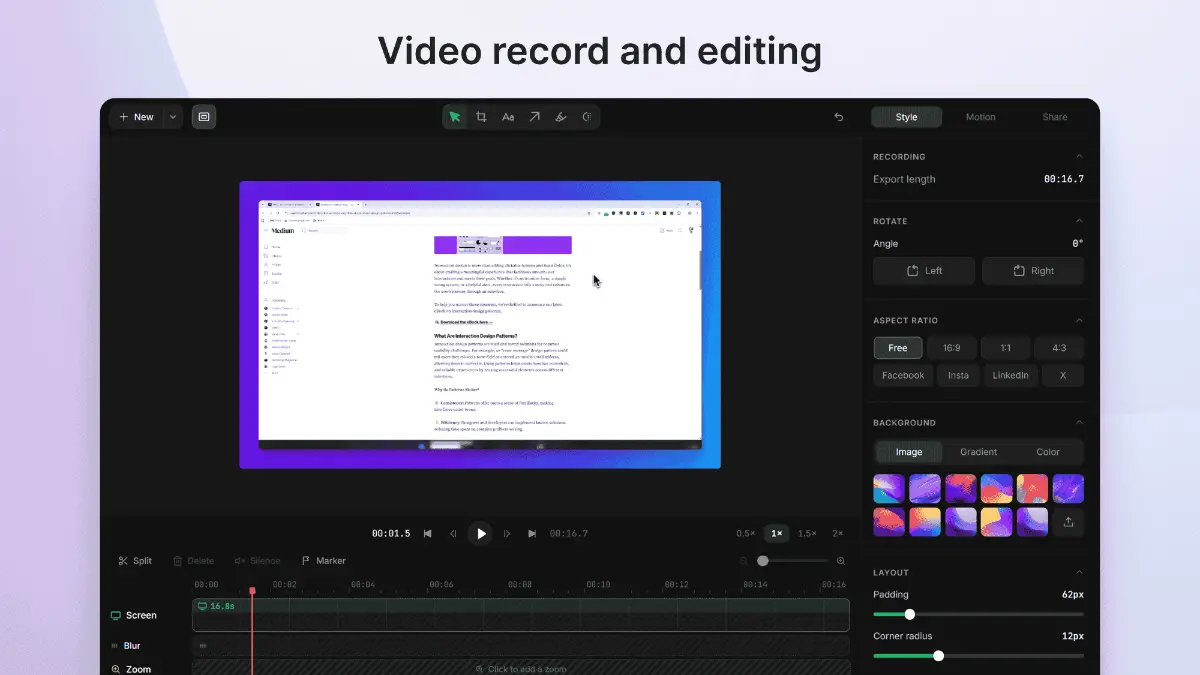Click the scissors Split button

pyautogui.click(x=135, y=561)
